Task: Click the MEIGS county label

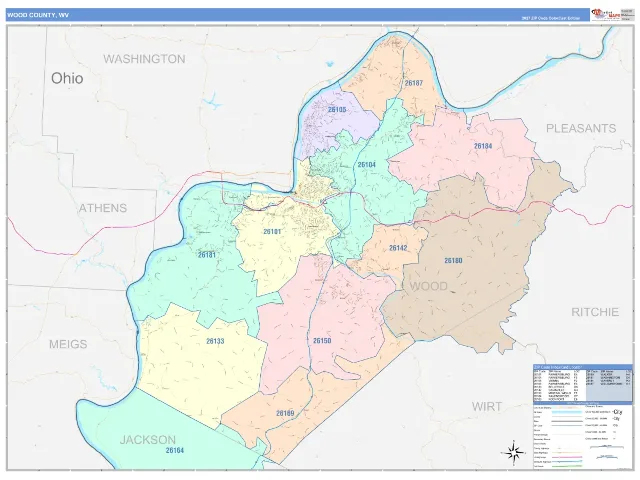Action: click(x=68, y=344)
